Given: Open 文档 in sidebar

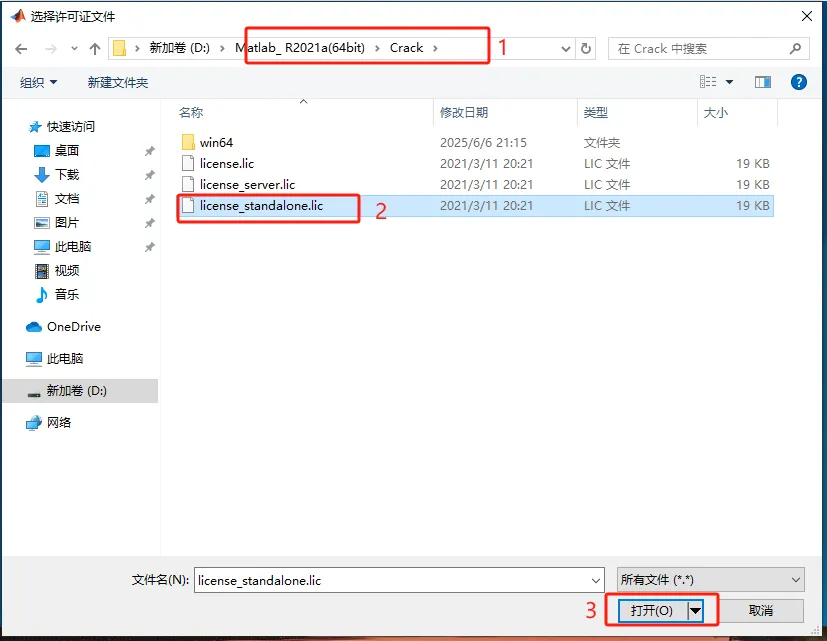Looking at the screenshot, I should pos(67,199).
